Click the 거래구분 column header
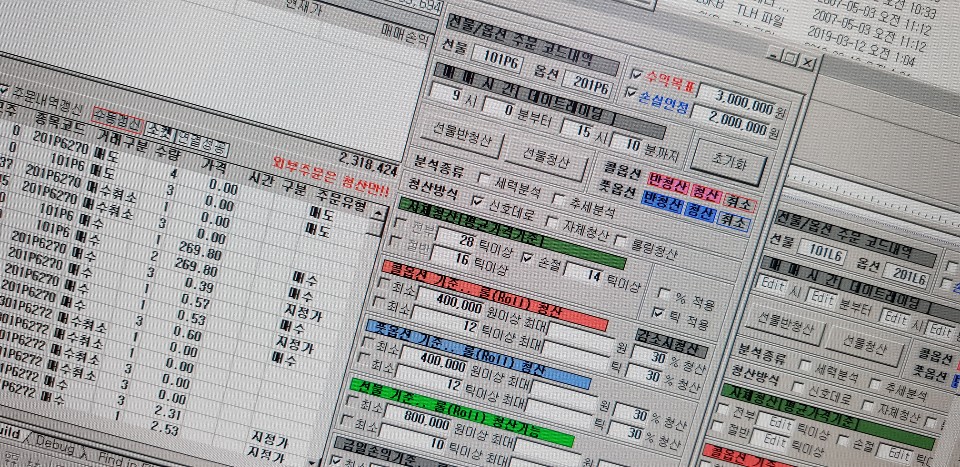This screenshot has width=960, height=467. point(122,141)
